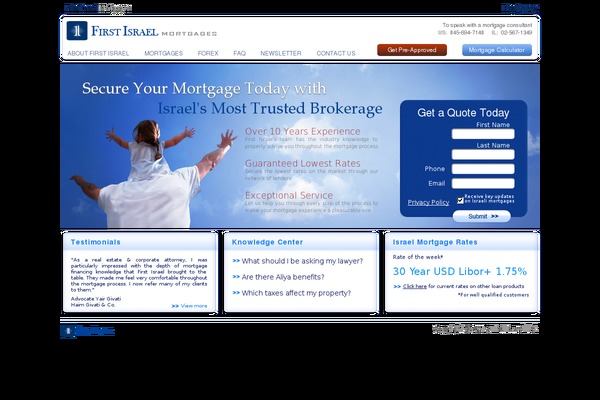The image size is (600, 400).
Task: View more testimonials
Action: 189,306
